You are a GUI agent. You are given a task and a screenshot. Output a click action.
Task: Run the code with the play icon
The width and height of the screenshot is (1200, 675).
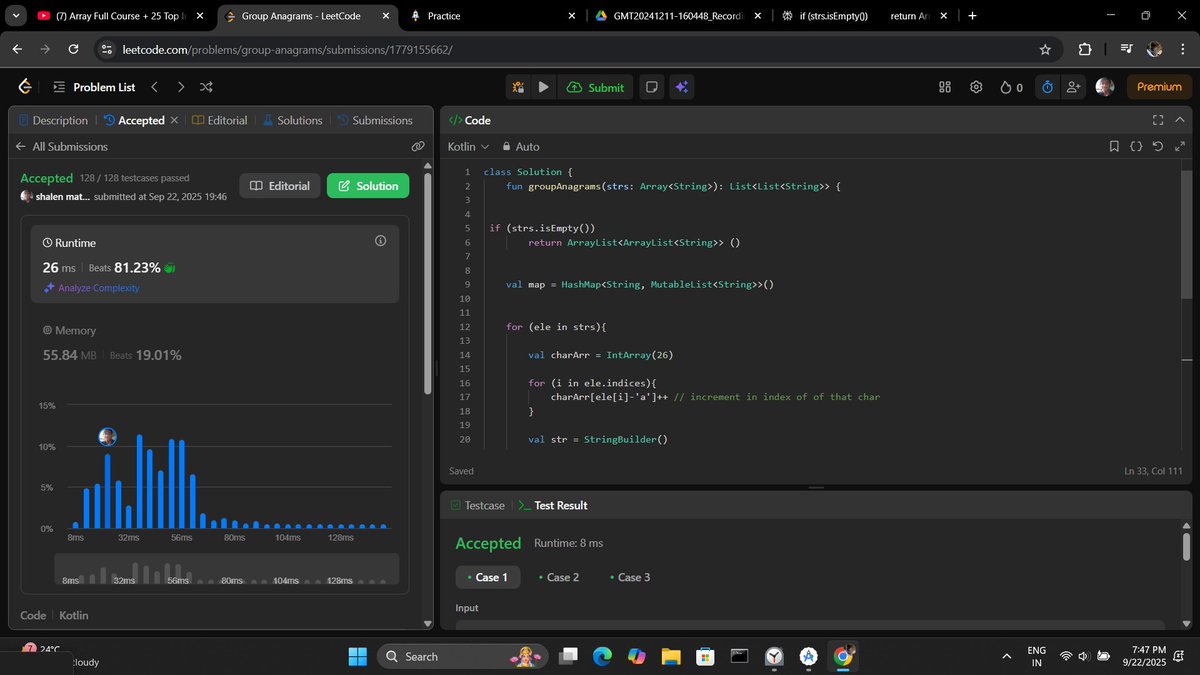click(x=543, y=87)
